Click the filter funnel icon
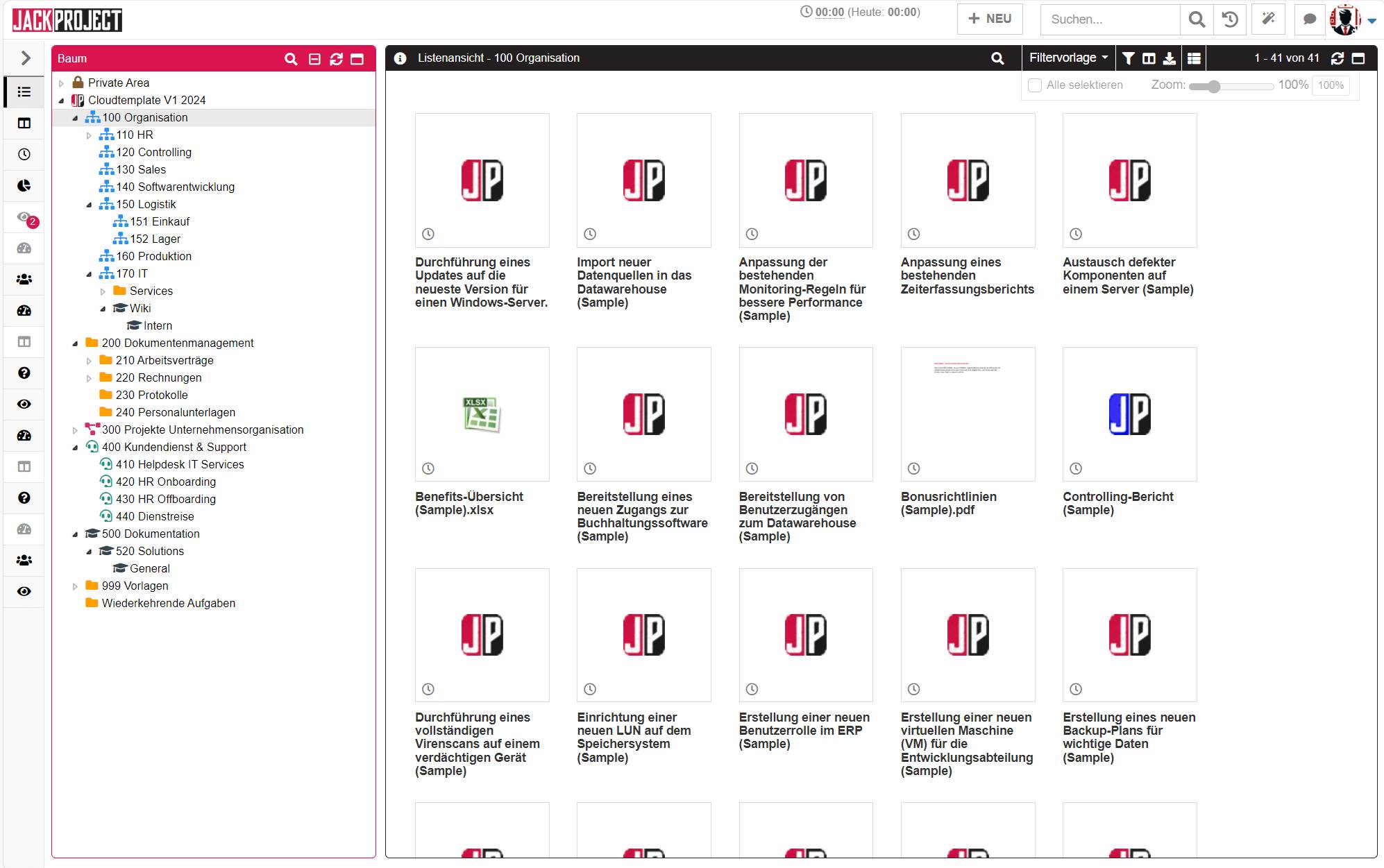The height and width of the screenshot is (868, 1384). tap(1129, 58)
